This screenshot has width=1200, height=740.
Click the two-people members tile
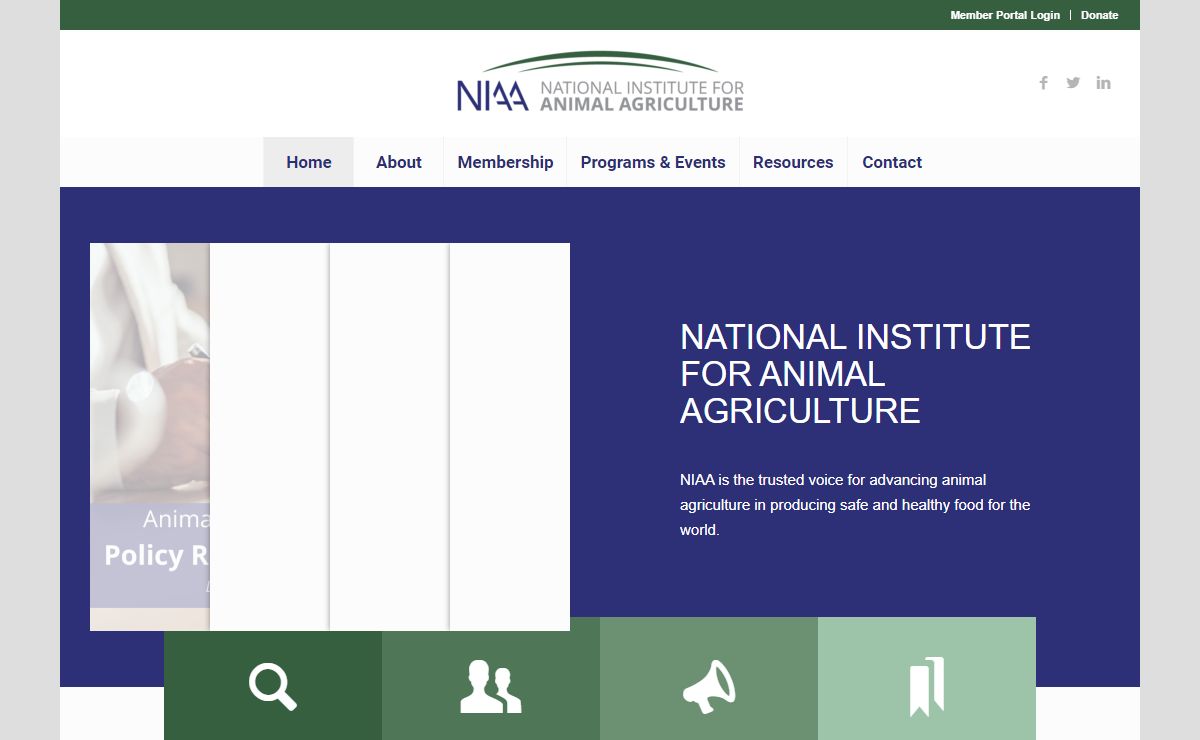click(x=491, y=679)
